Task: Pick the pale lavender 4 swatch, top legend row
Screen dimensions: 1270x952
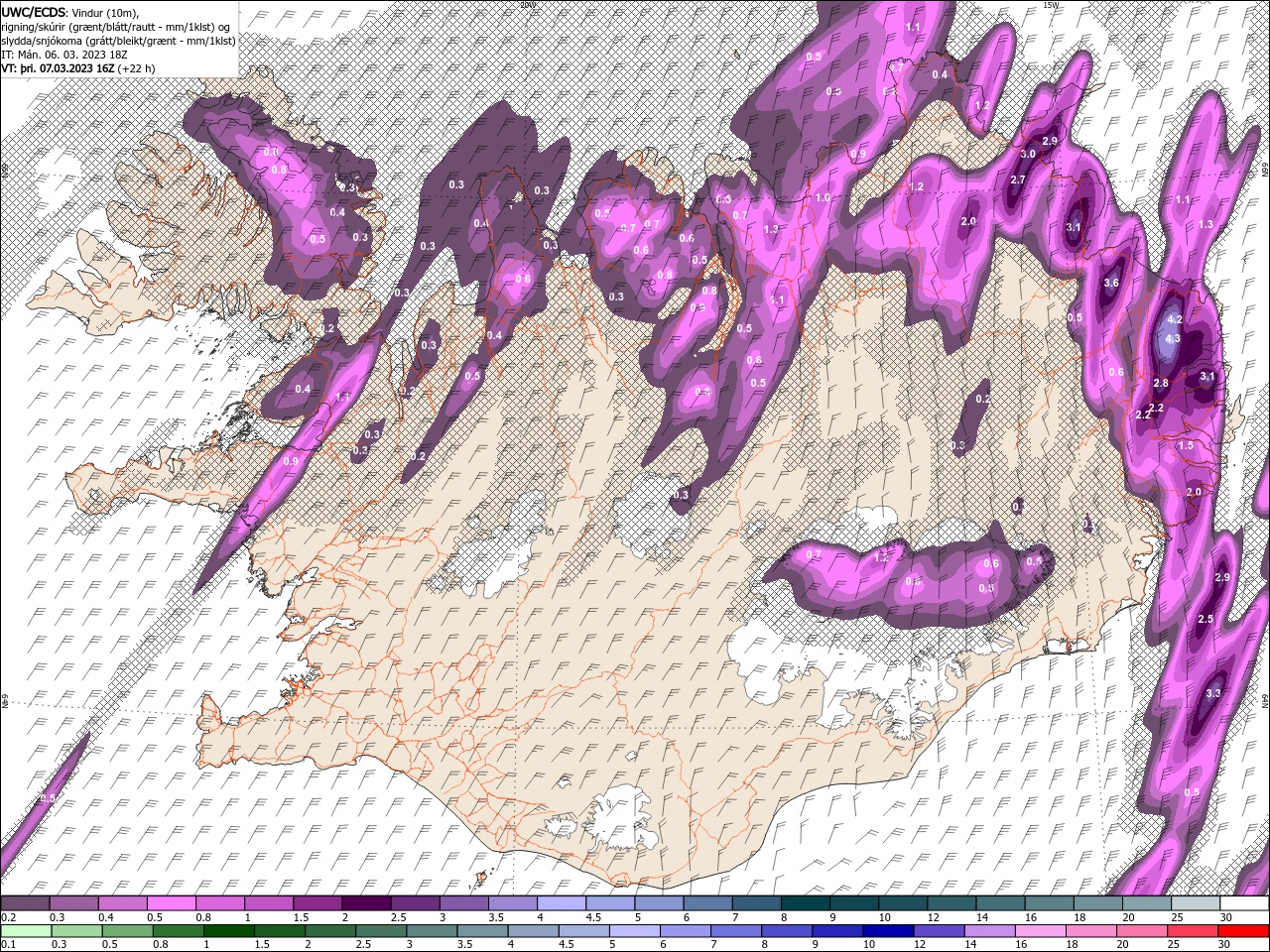Action: click(561, 903)
